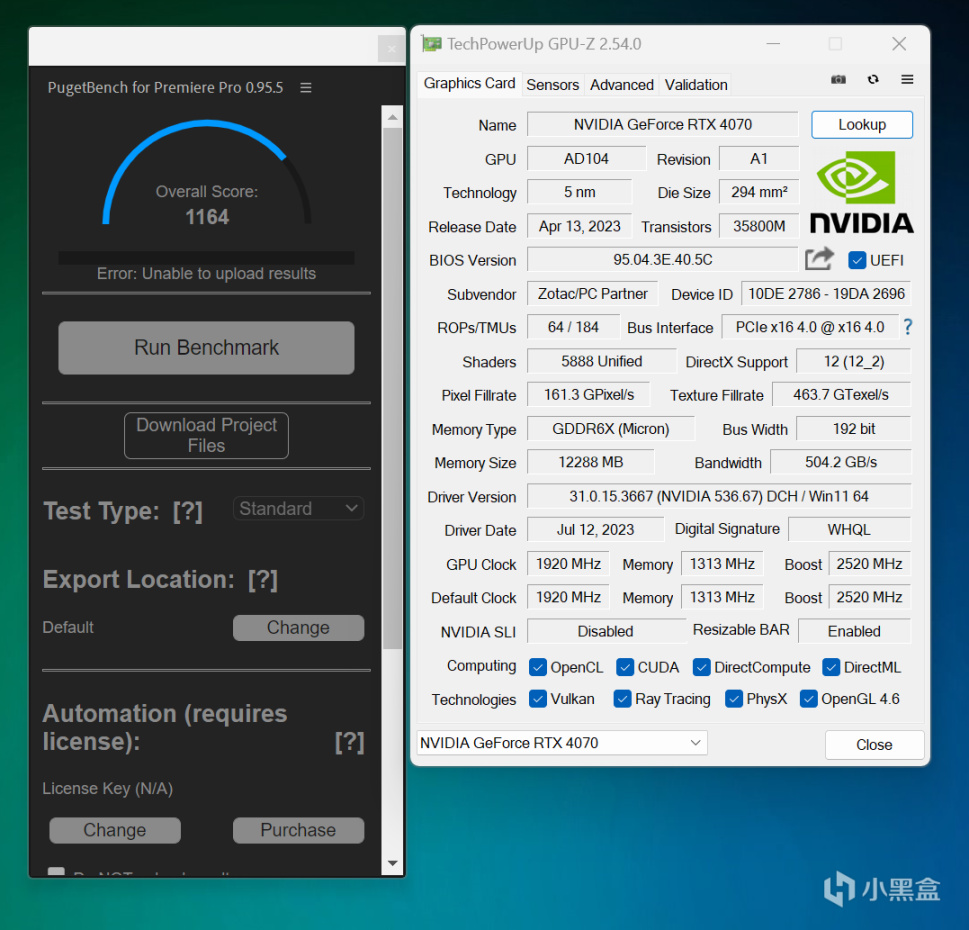Click the Subvendor value Zotac/PC Partner
Viewport: 969px width, 930px height.
coord(593,294)
